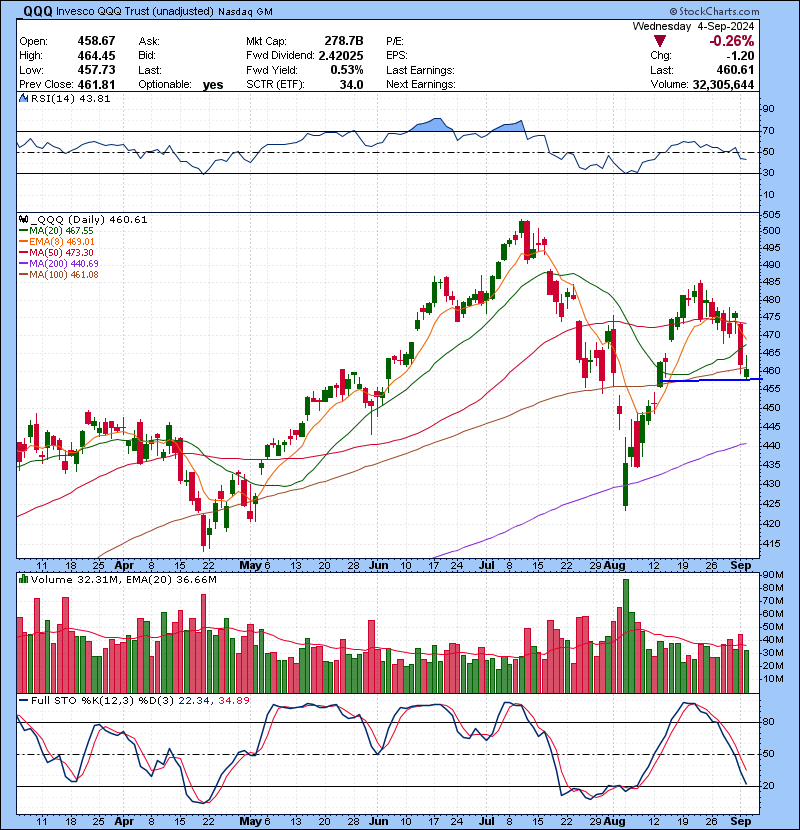800x830 pixels.
Task: Toggle the MA(200) overlay legend entry
Action: point(24,261)
